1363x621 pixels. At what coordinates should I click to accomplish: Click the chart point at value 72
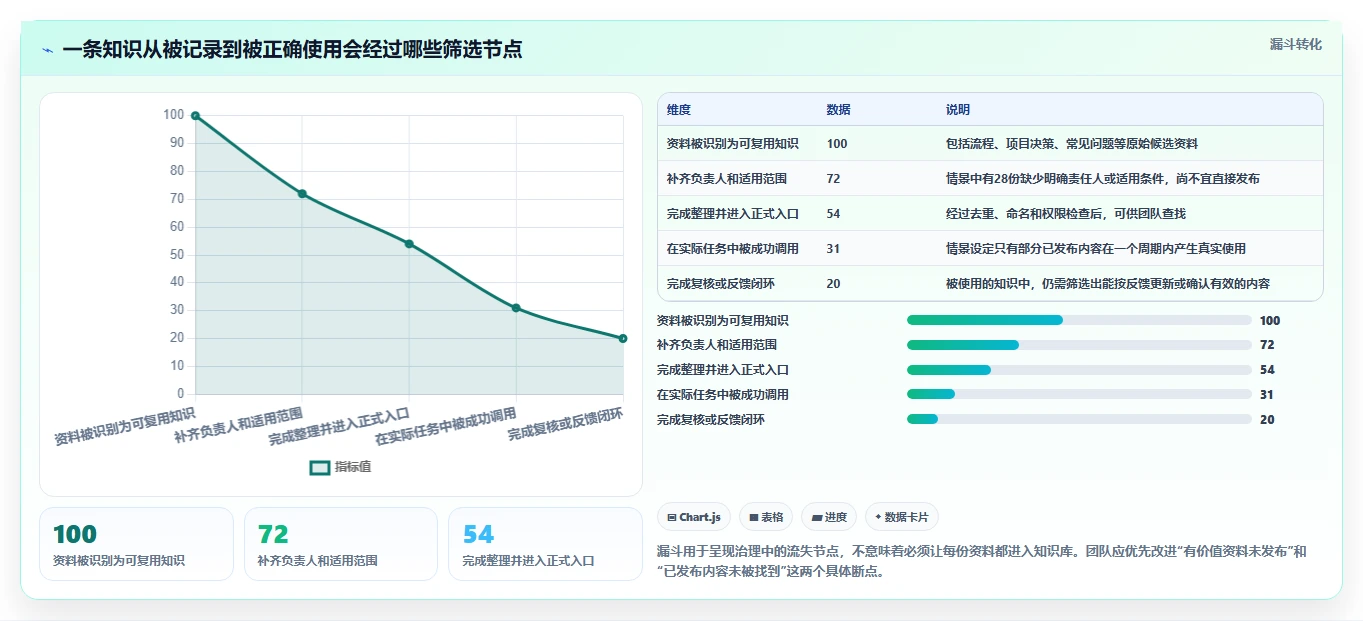(302, 194)
